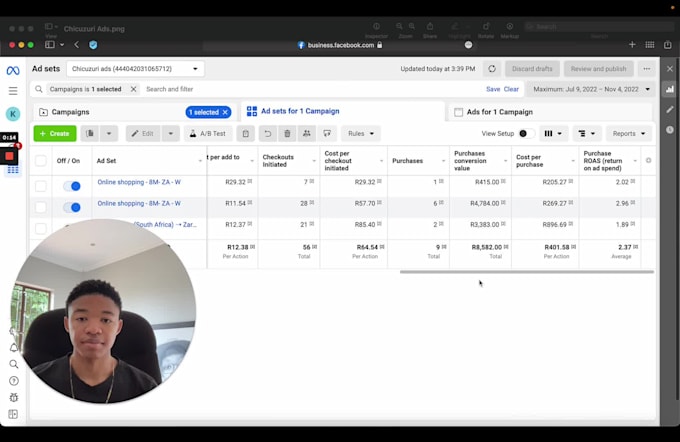
Task: Click the horizontal table scrollbar
Action: point(526,272)
